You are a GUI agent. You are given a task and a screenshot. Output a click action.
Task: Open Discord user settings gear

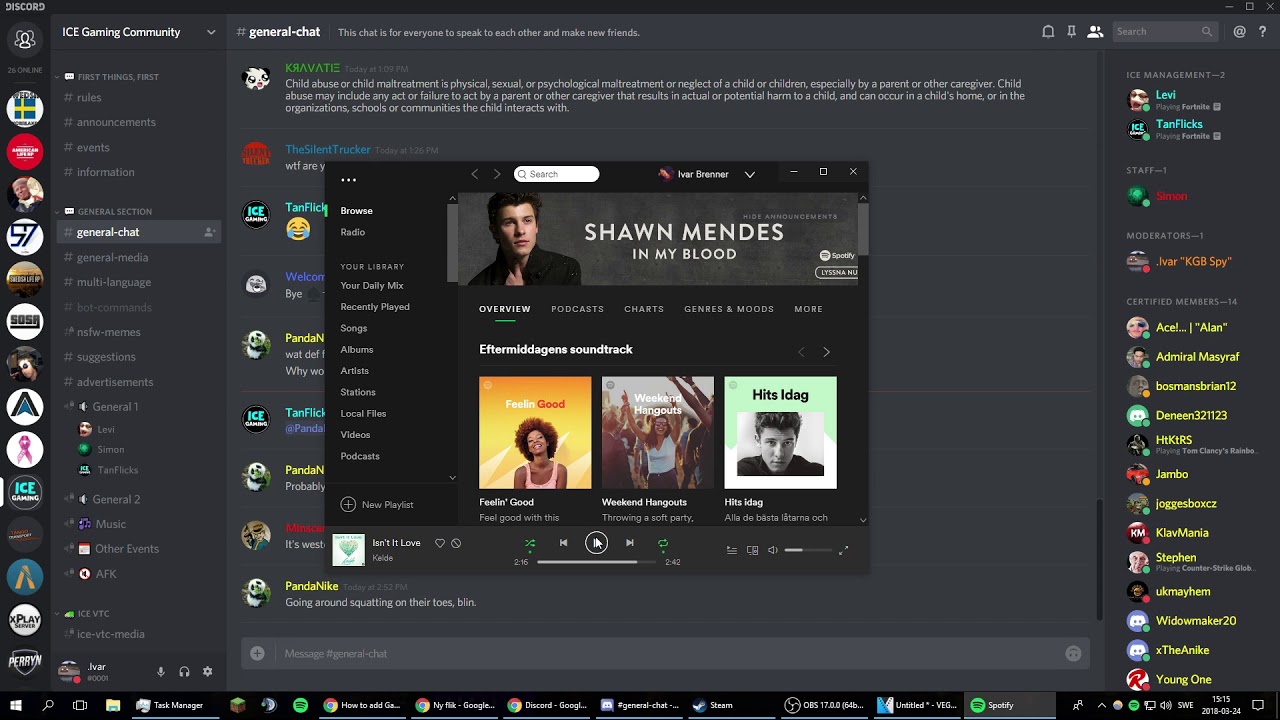click(x=207, y=672)
